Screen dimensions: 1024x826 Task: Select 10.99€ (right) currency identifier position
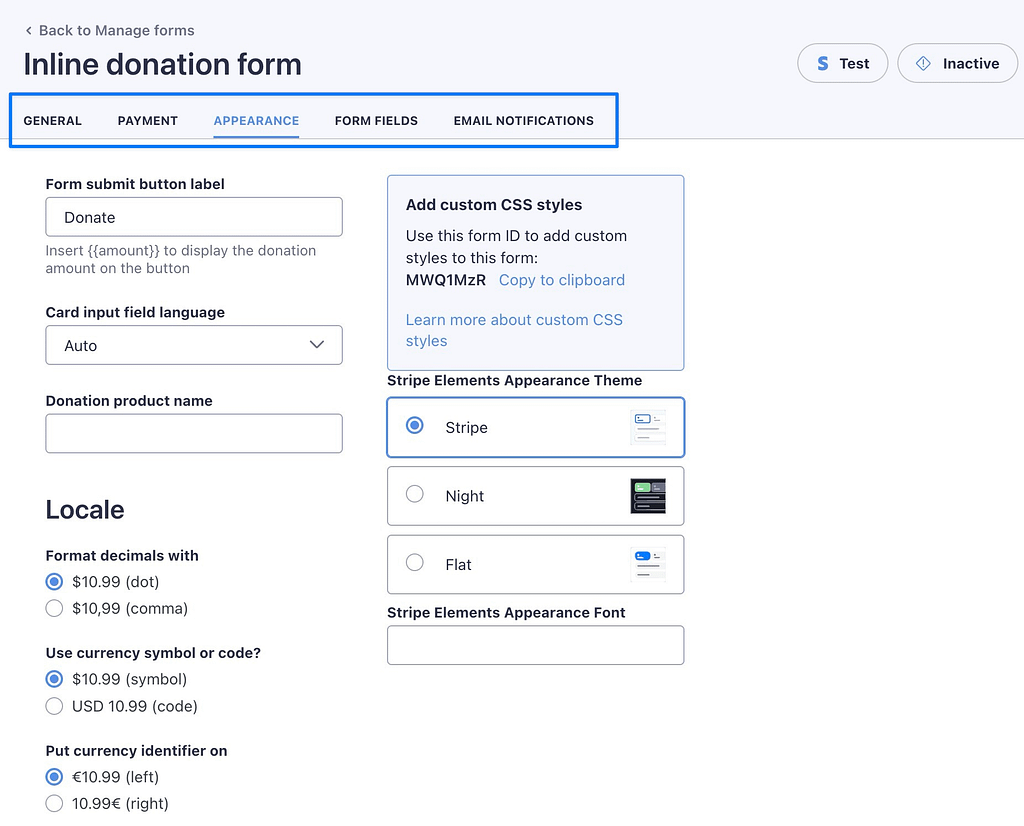coord(54,803)
